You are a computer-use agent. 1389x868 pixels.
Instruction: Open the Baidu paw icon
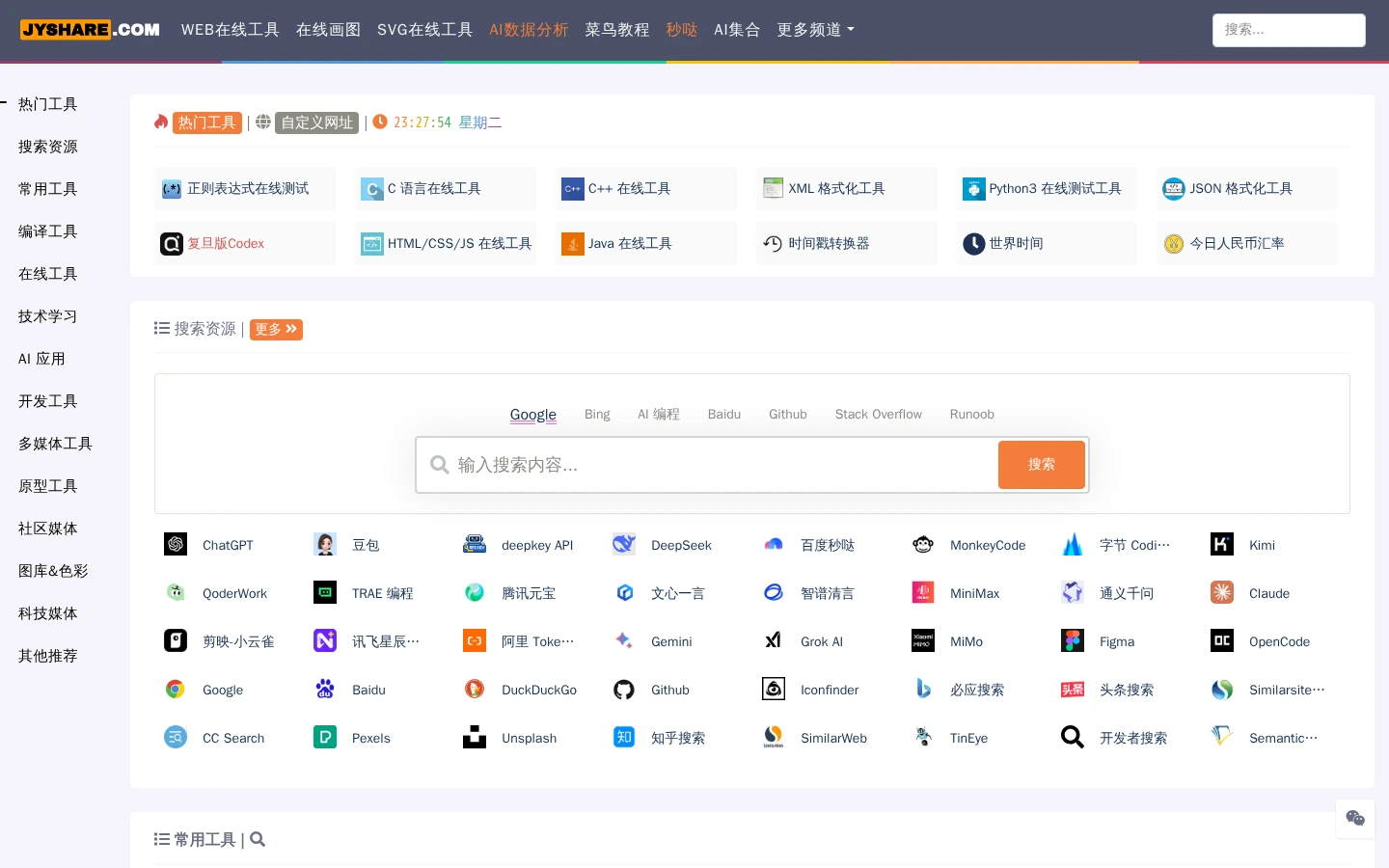(x=325, y=690)
